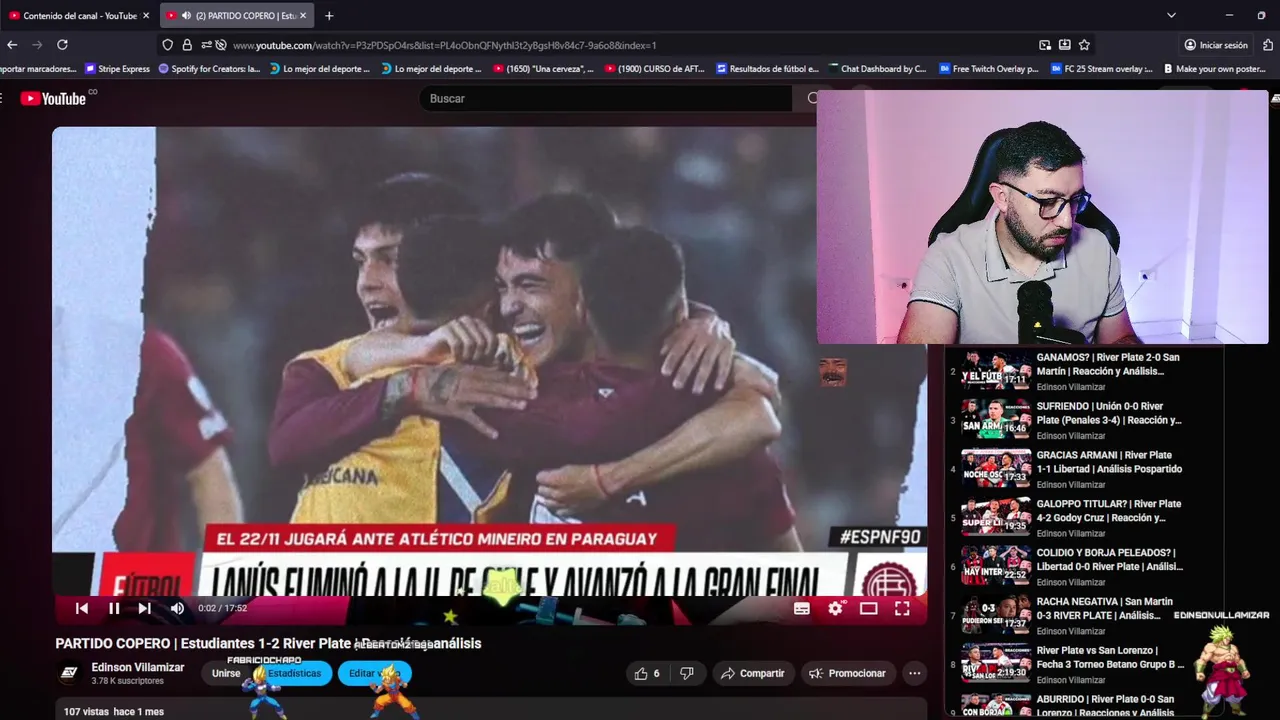This screenshot has width=1280, height=720.
Task: Click the Unirse button
Action: 226,673
